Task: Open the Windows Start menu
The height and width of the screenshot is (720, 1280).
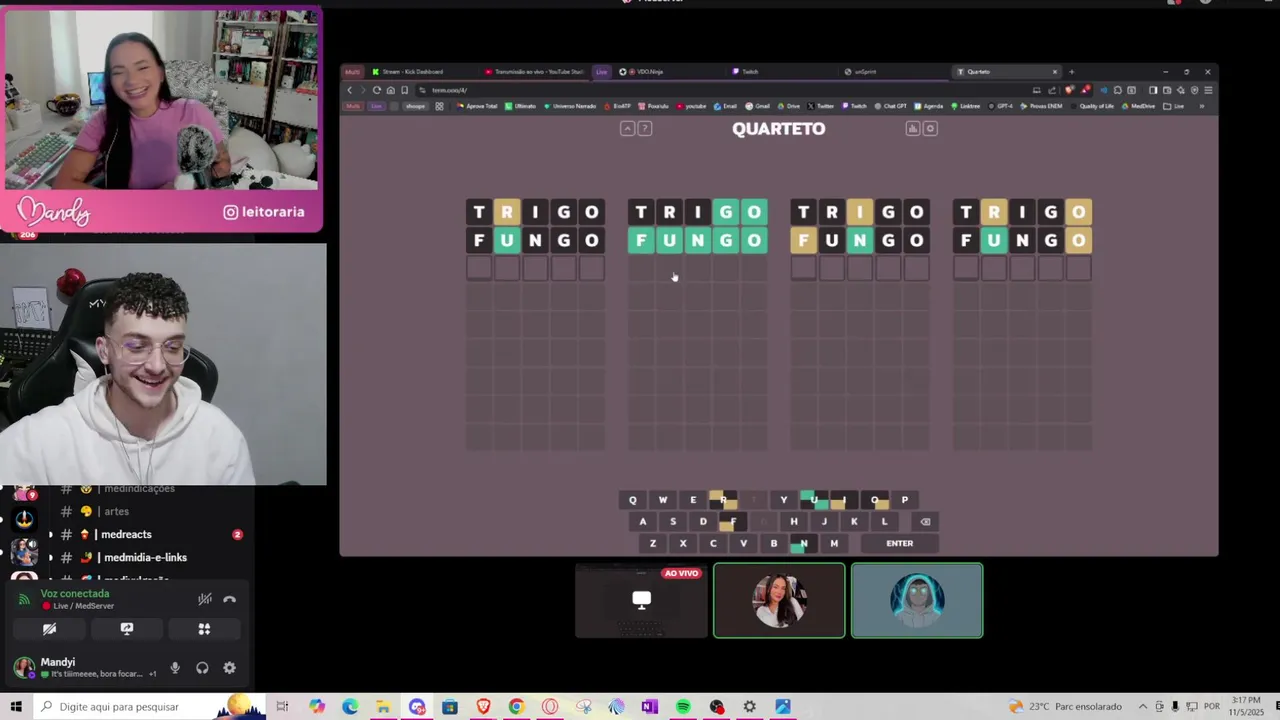Action: pyautogui.click(x=16, y=707)
